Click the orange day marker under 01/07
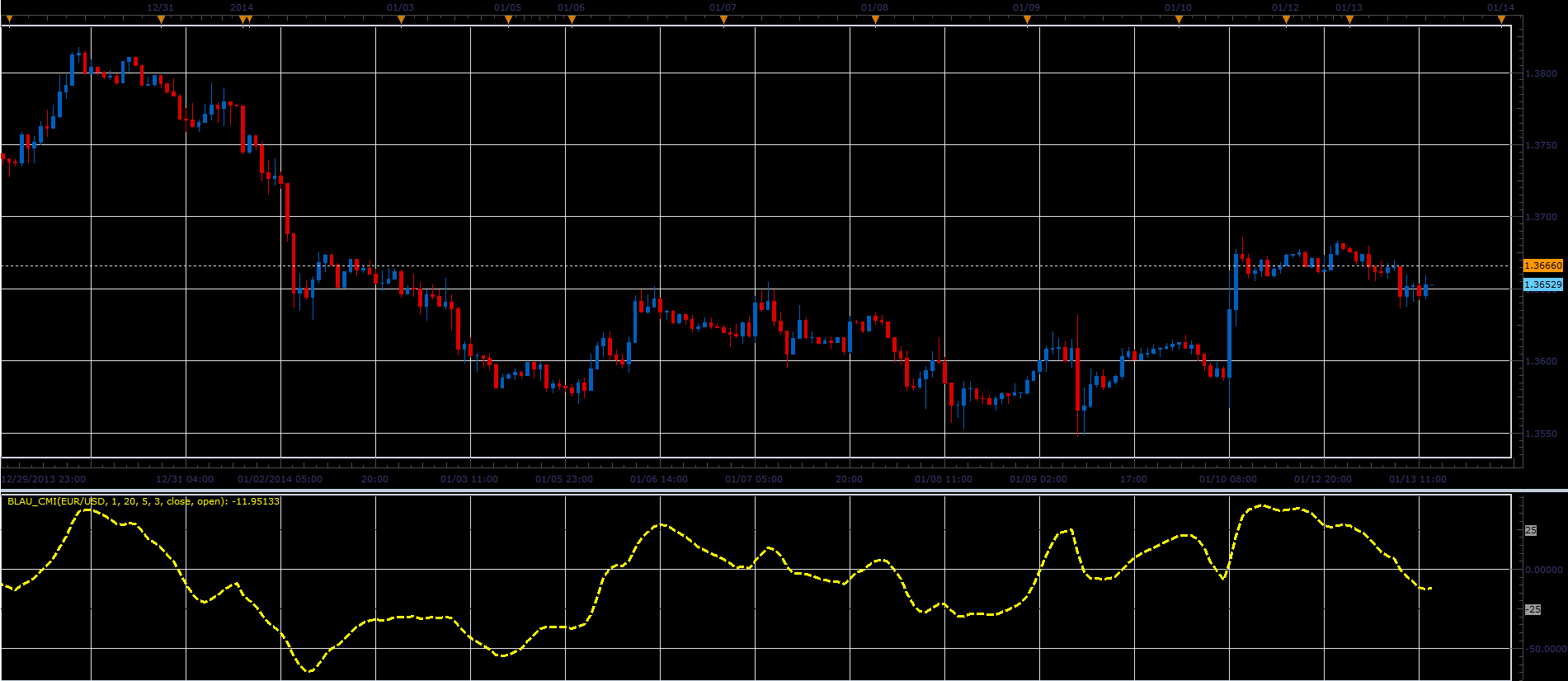Screen dimensions: 1568x681 point(723,21)
